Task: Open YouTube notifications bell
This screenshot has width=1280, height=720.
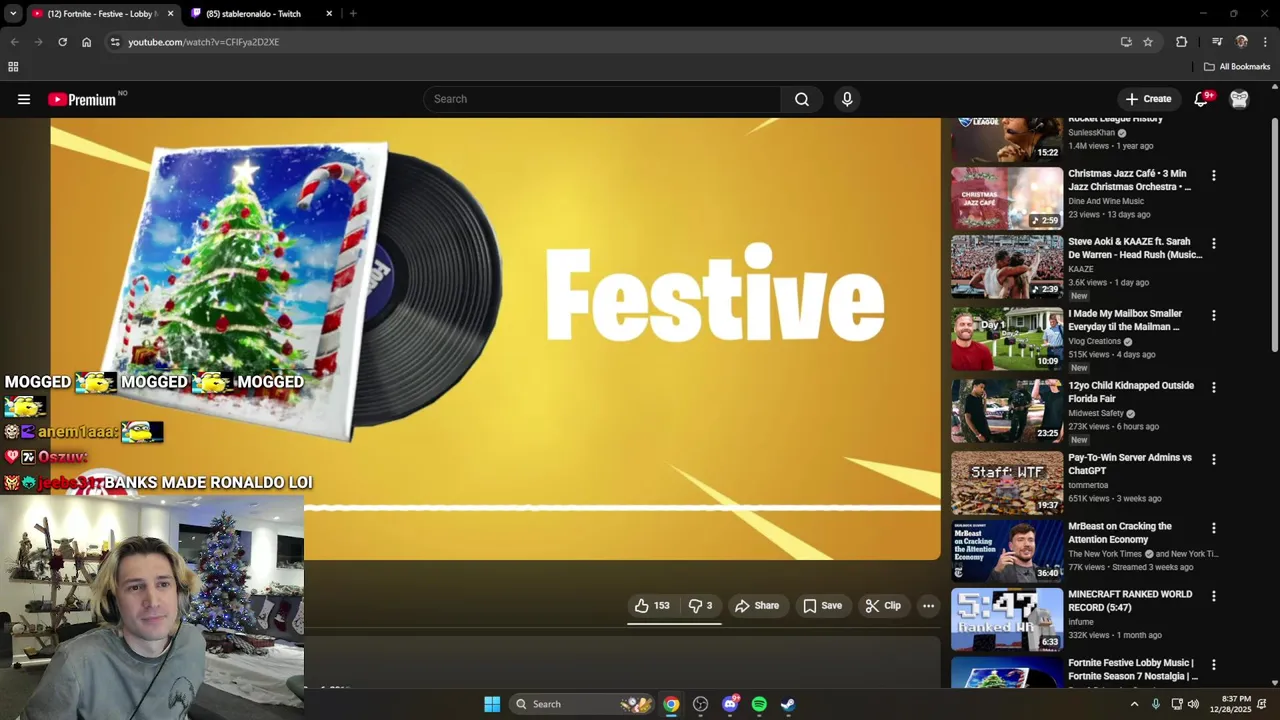Action: pos(1202,99)
